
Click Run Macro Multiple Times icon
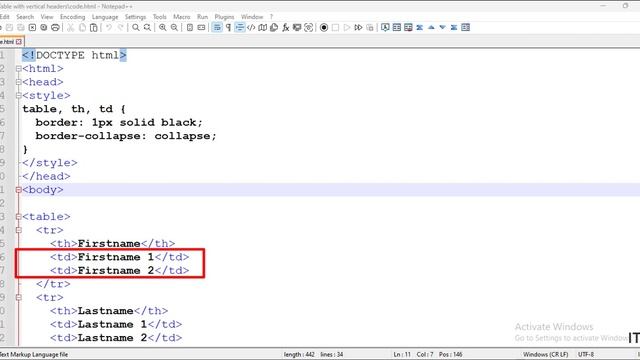point(358,27)
